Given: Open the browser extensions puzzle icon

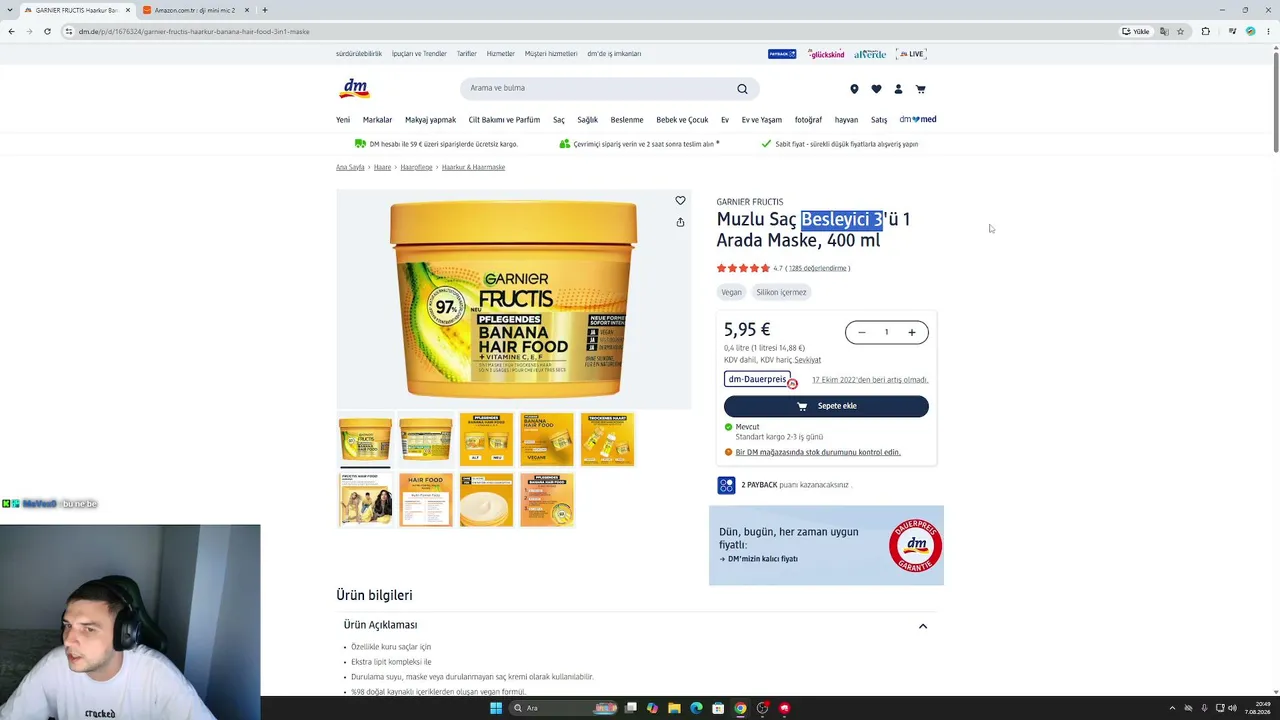Looking at the screenshot, I should pos(1205,31).
